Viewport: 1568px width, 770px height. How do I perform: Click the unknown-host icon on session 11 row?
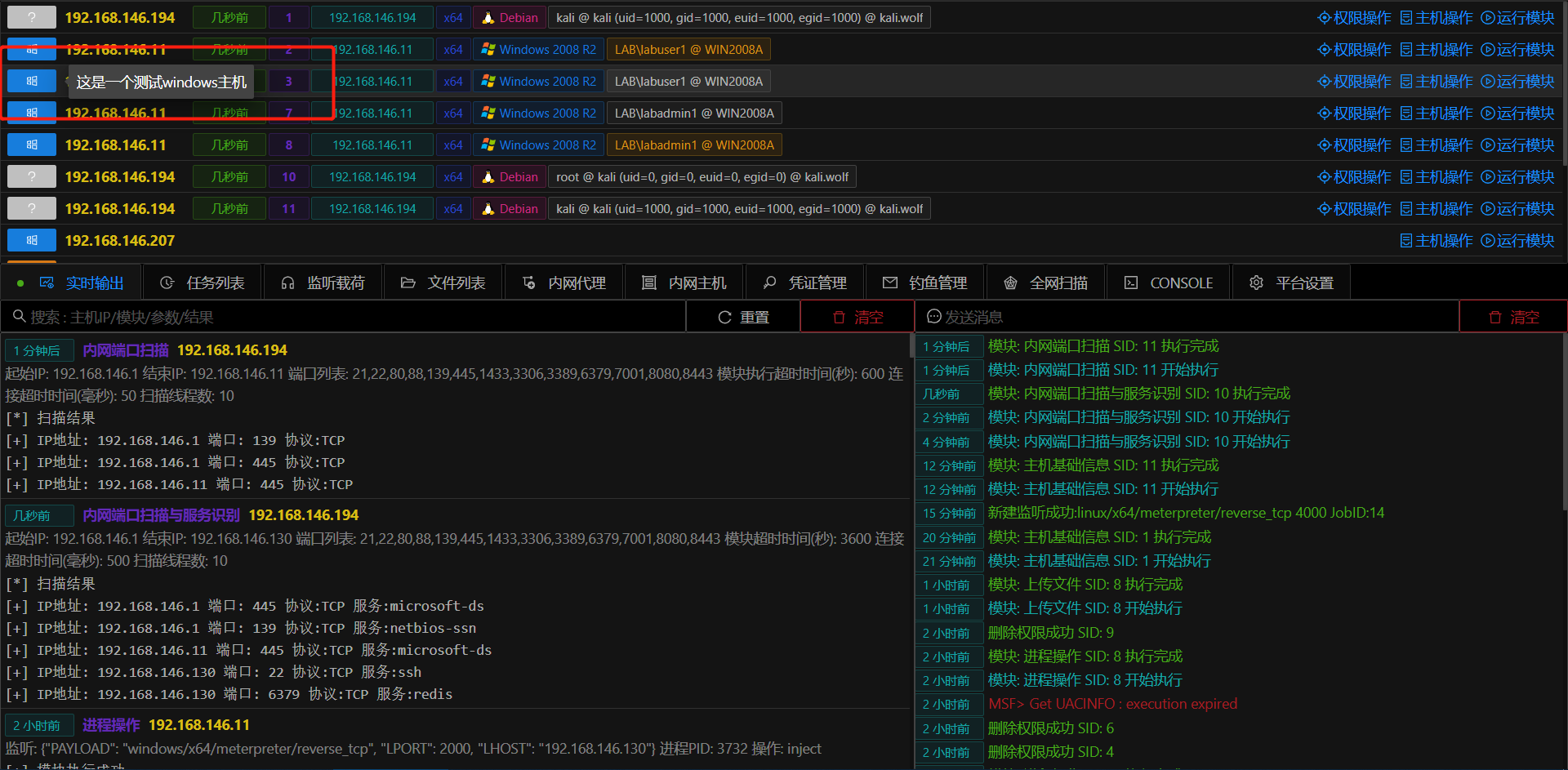pos(32,208)
